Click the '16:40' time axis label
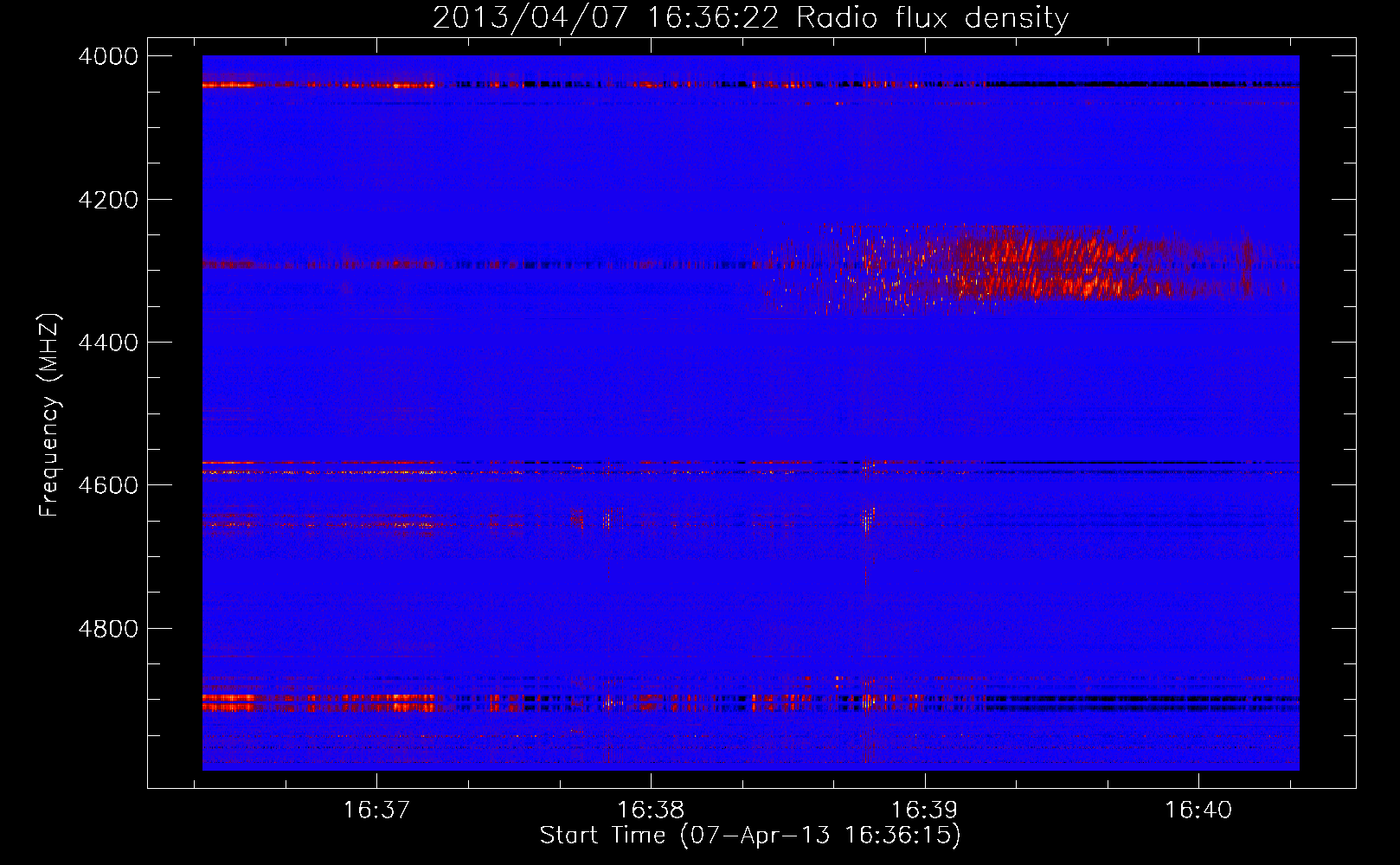 [1198, 811]
